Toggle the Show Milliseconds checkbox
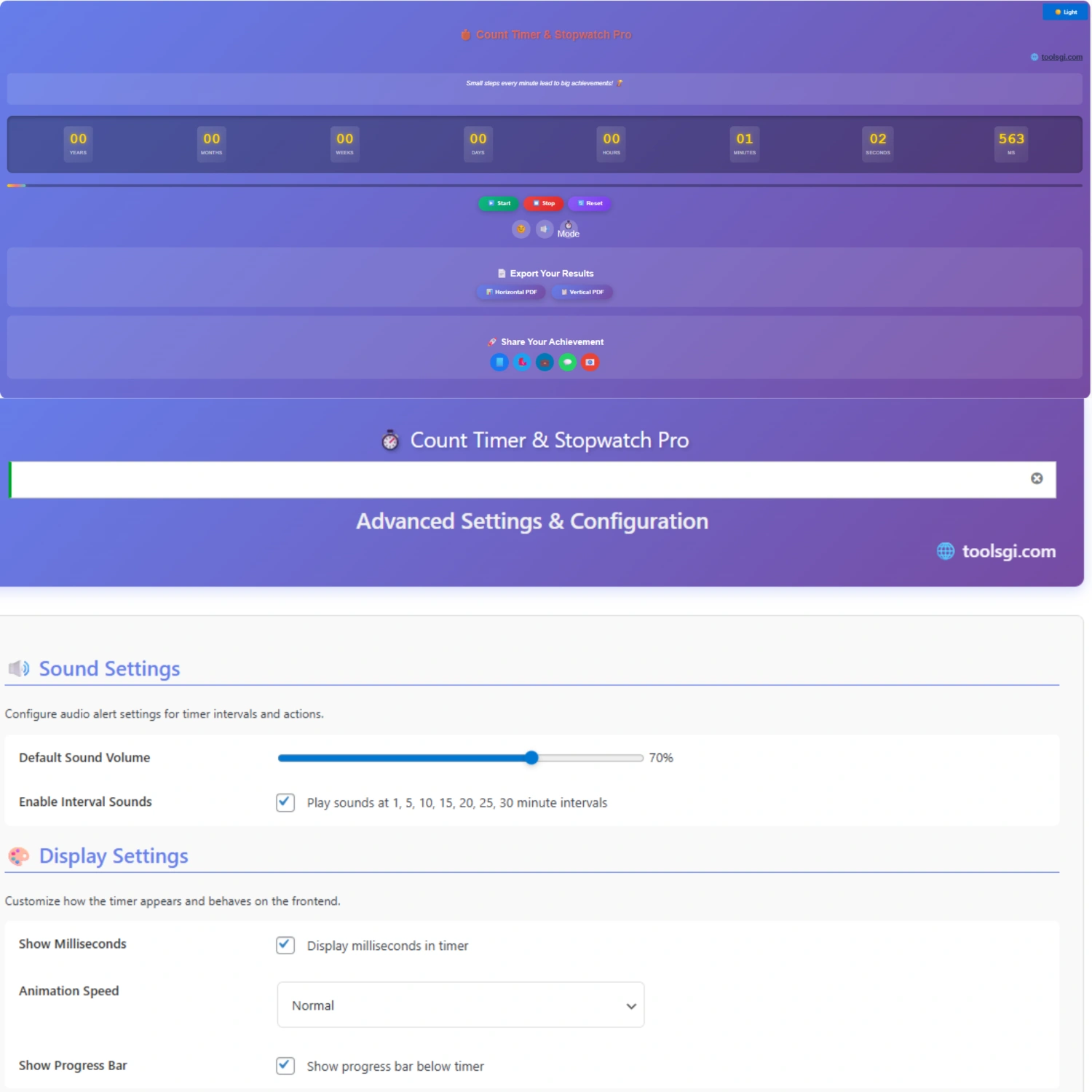The width and height of the screenshot is (1092, 1092). 285,945
